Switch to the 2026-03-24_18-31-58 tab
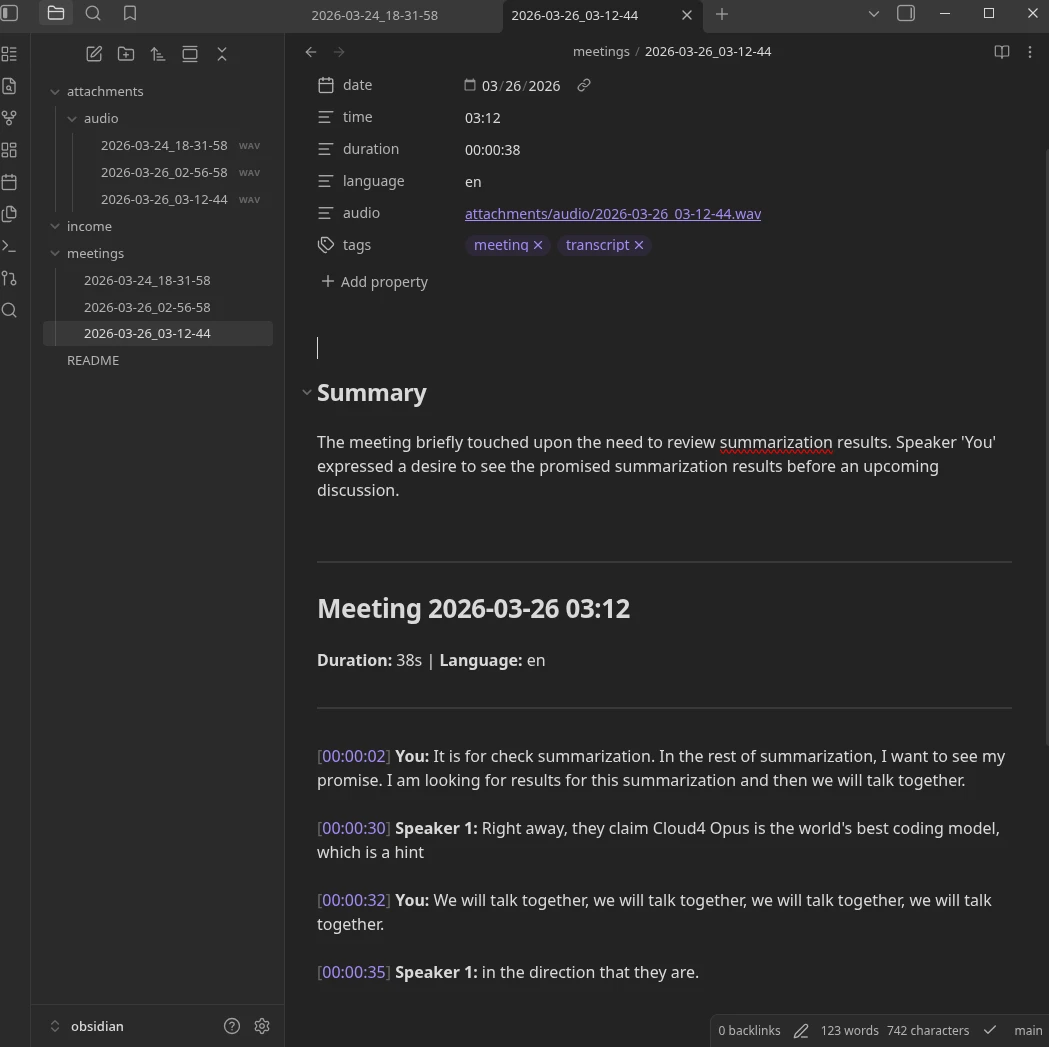 click(x=375, y=15)
